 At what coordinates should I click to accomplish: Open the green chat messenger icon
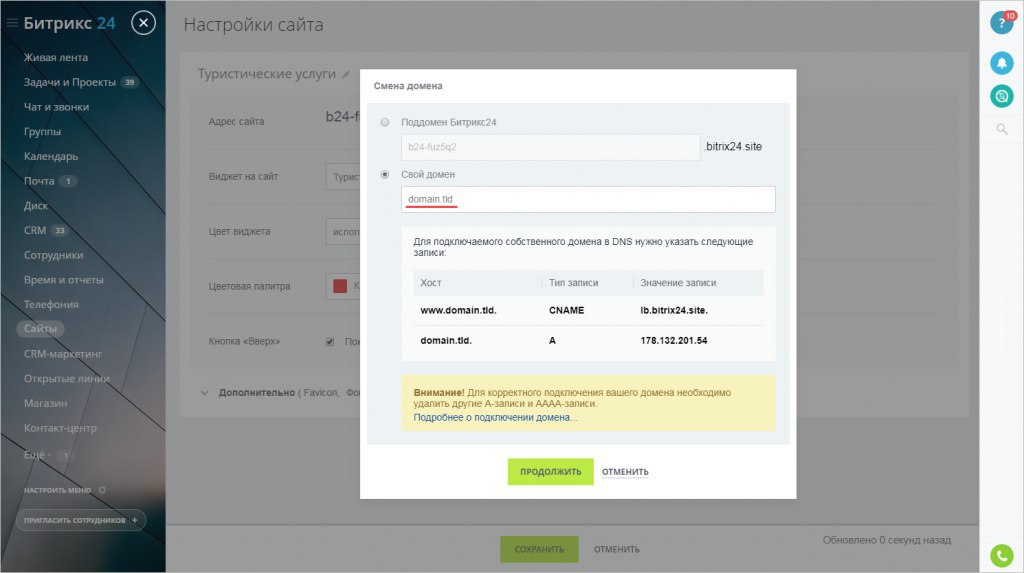click(x=1001, y=96)
